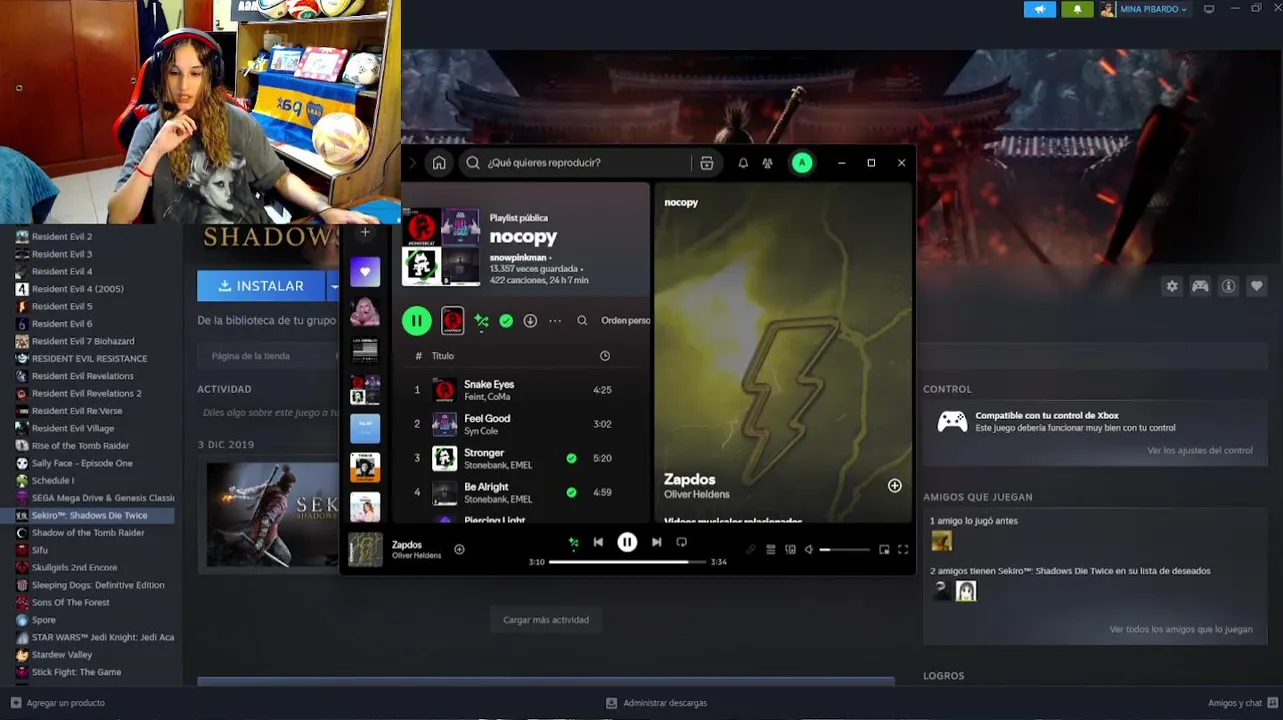The image size is (1283, 720).
Task: Select Resident Evil Village in Steam library
Action: pos(73,428)
